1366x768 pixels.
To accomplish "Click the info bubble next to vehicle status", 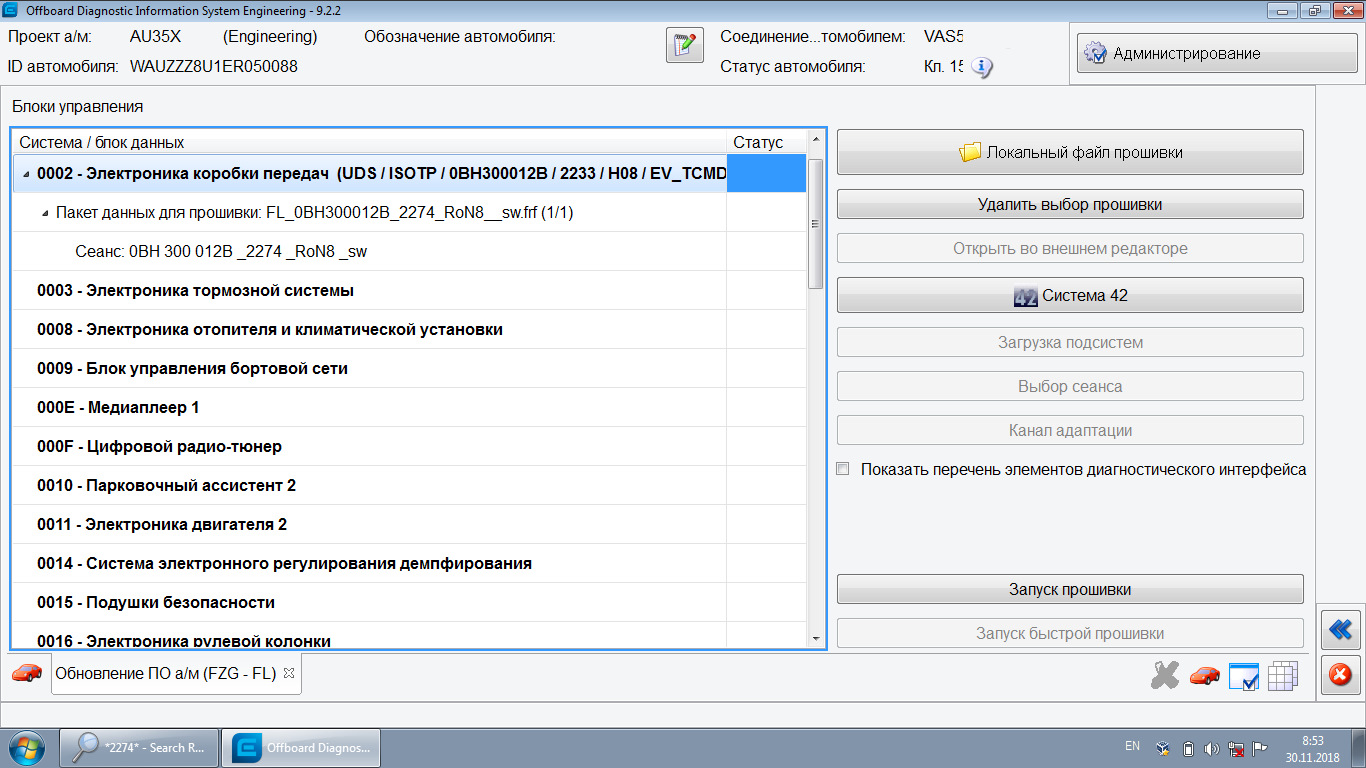I will coord(982,68).
